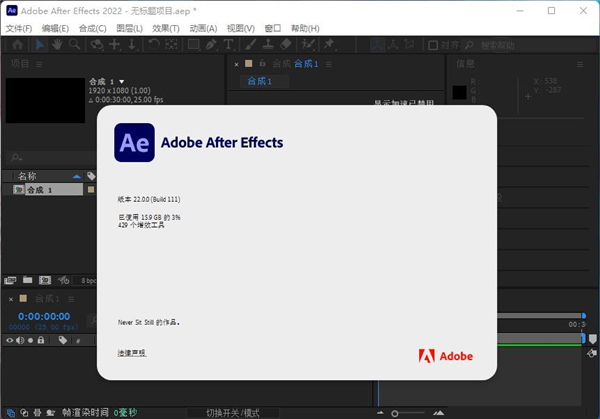Image resolution: width=600 pixels, height=419 pixels.
Task: Toggle the lock icon on the composition viewer tab
Action: pyautogui.click(x=262, y=63)
